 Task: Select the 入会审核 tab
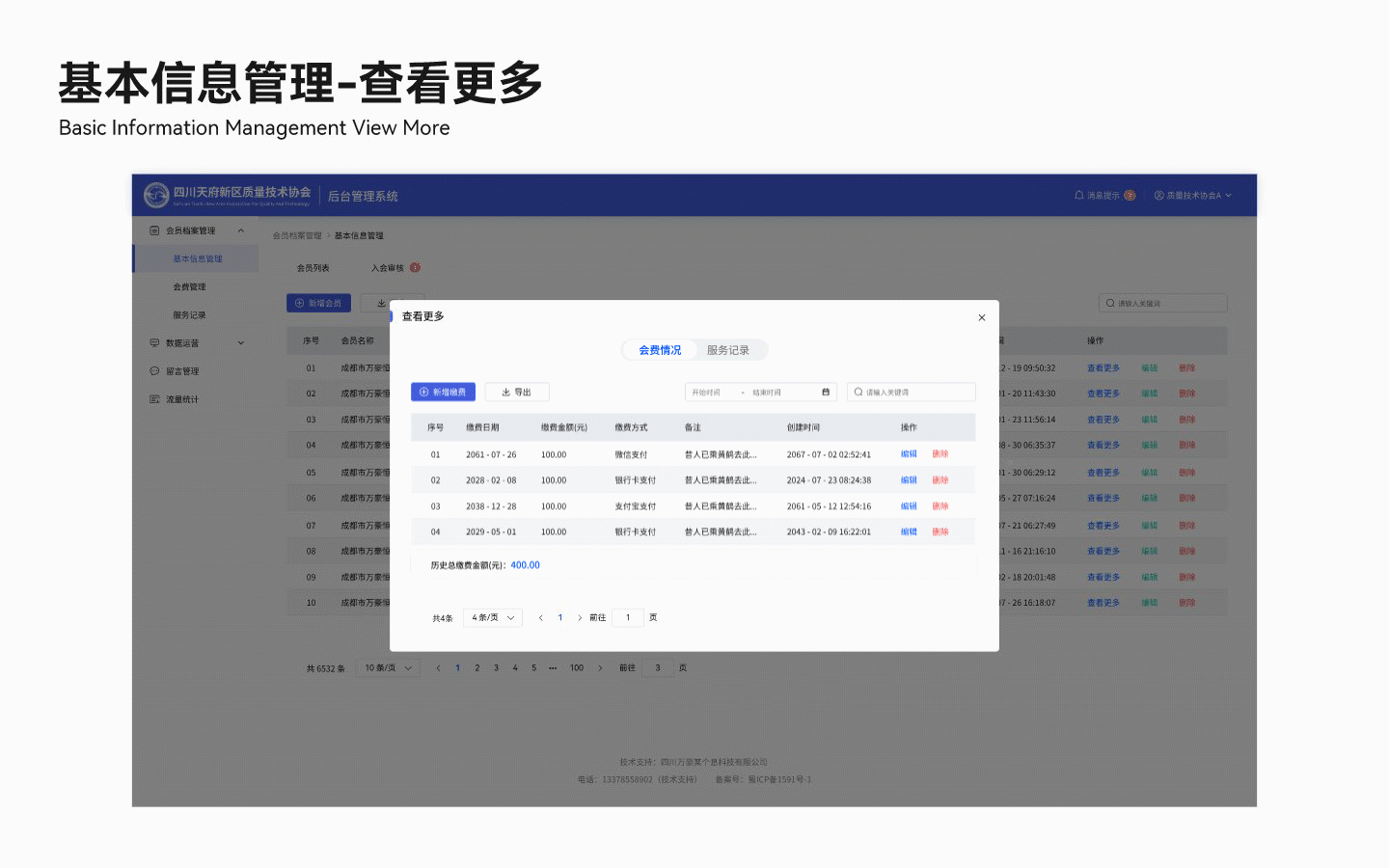(x=388, y=268)
